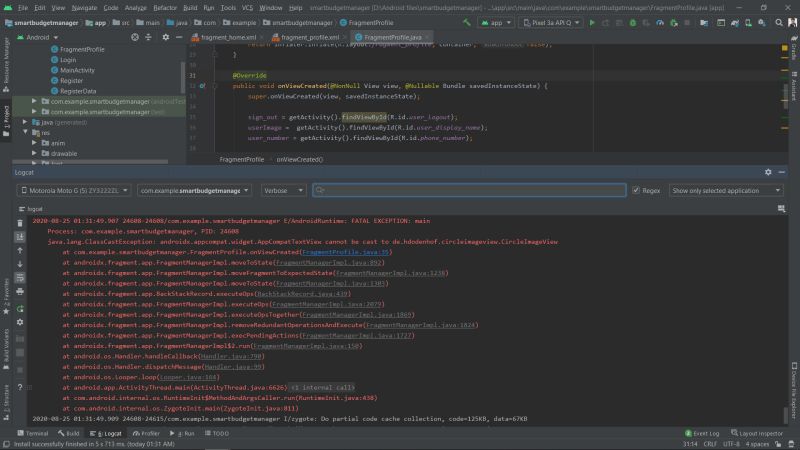The image size is (800, 450).
Task: Open the com.example.smartbudgetmanager process dropdown
Action: click(194, 190)
